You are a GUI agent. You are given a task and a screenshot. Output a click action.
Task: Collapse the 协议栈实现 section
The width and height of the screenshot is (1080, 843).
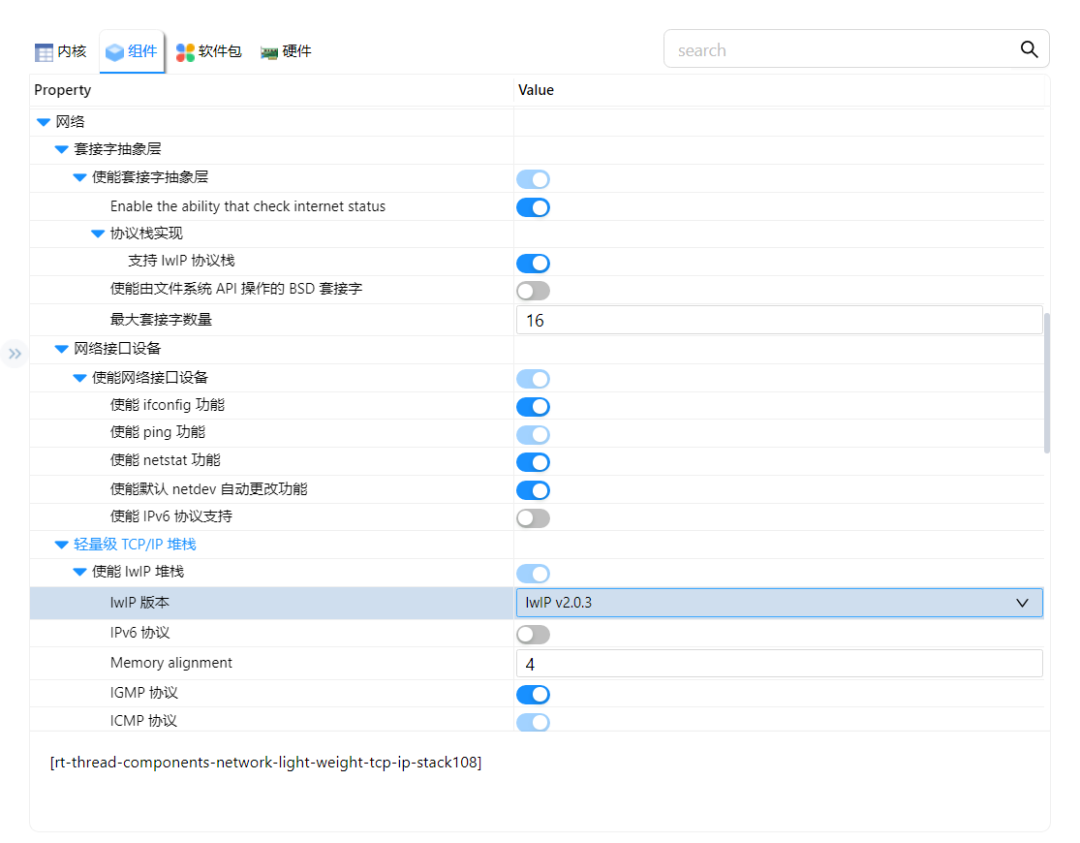point(97,233)
